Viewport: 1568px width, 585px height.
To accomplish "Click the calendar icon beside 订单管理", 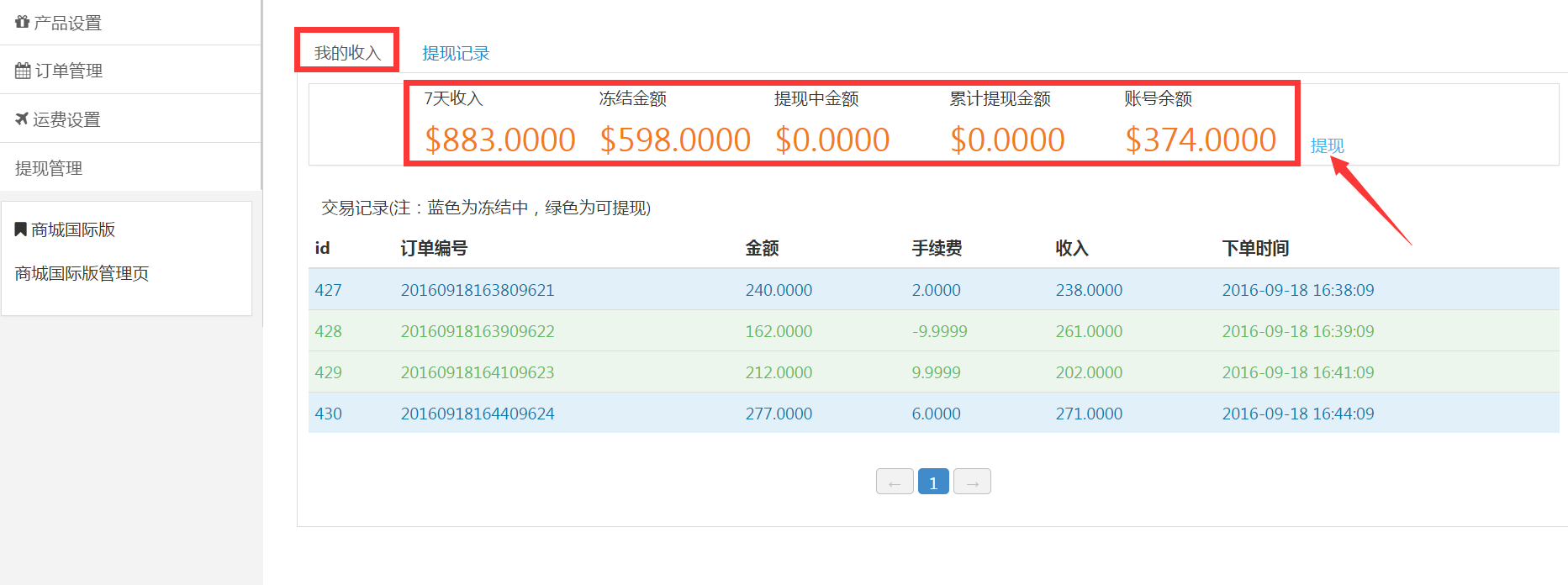I will coord(23,71).
